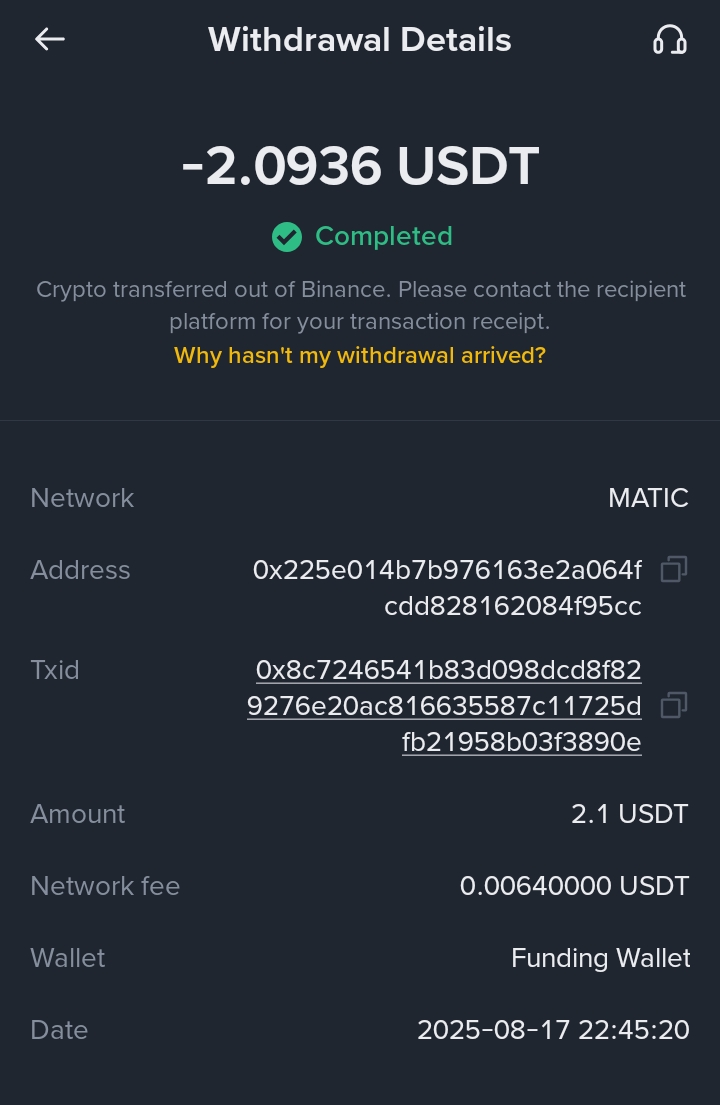720x1105 pixels.
Task: Open "Why hasn't my withdrawal arrived?" link
Action: [x=360, y=355]
